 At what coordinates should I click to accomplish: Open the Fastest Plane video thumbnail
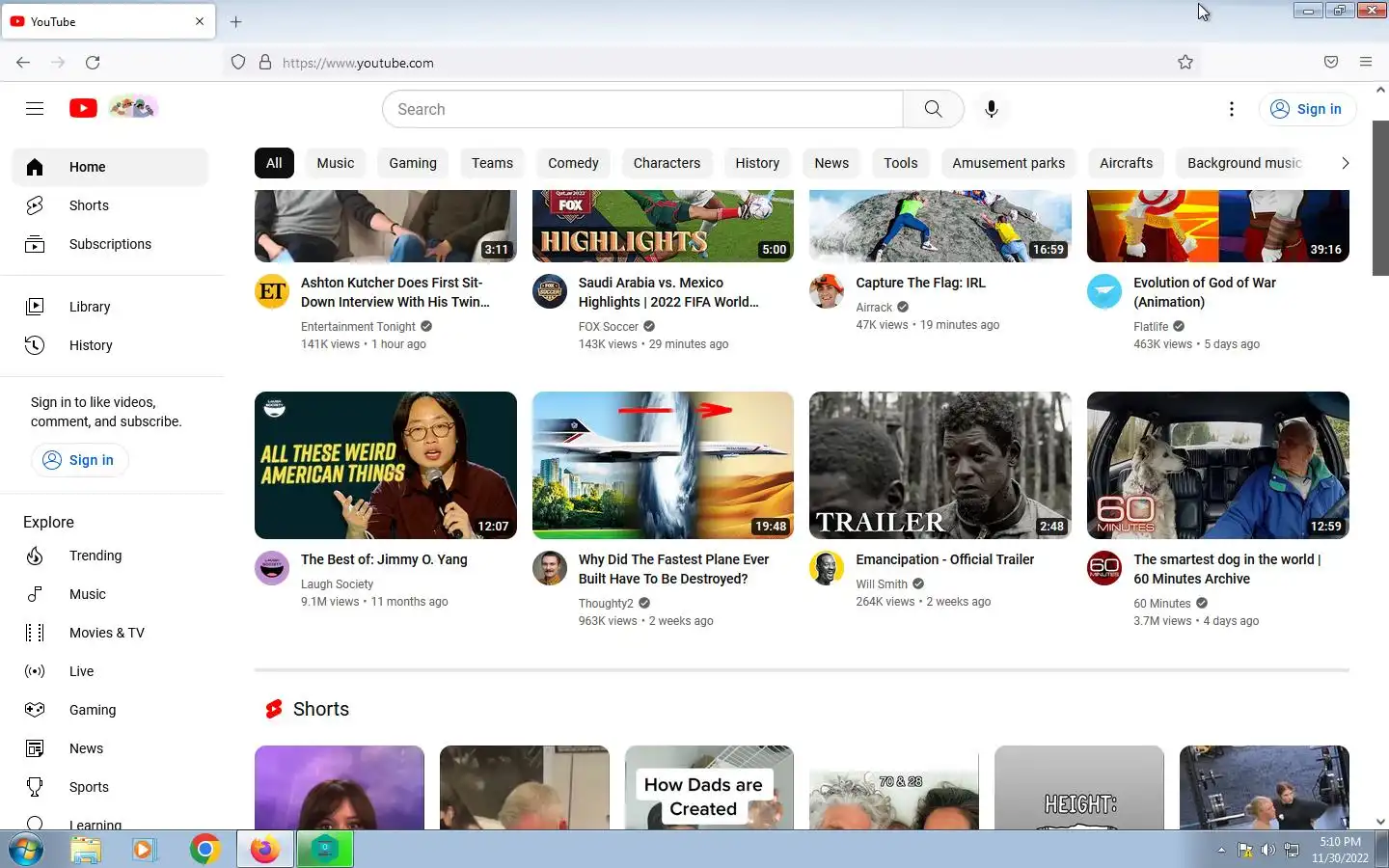[663, 465]
